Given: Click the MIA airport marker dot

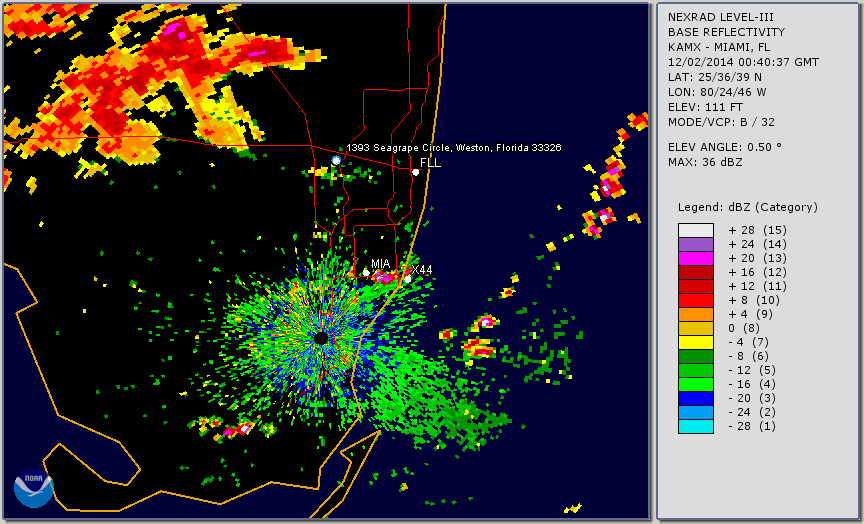Looking at the screenshot, I should (366, 273).
